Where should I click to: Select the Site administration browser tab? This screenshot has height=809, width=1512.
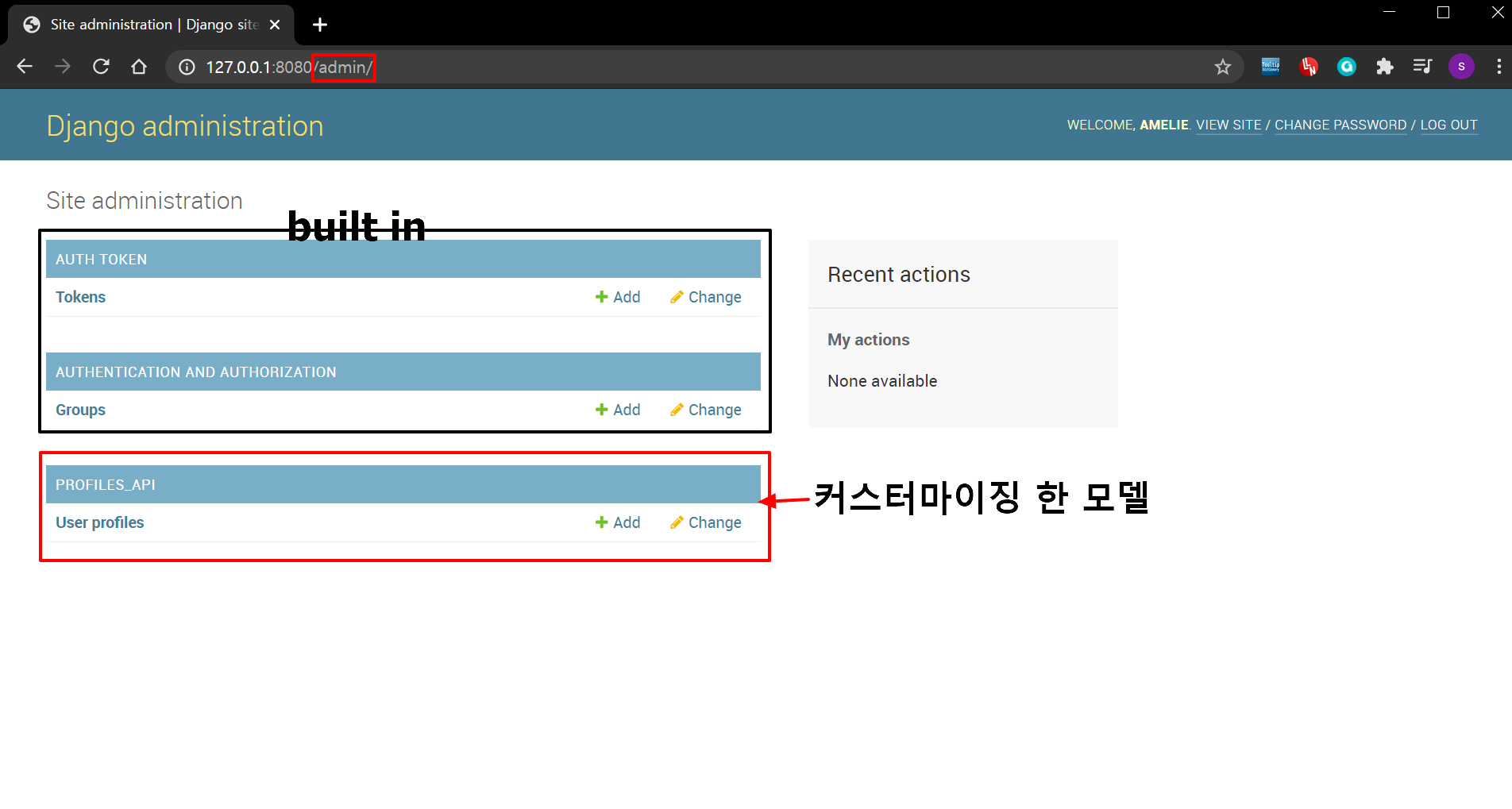pos(151,25)
